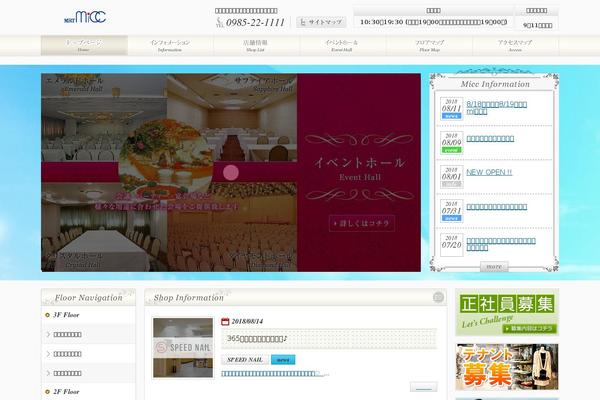Open the 08/11 news link
The height and width of the screenshot is (400, 600).
(x=496, y=108)
